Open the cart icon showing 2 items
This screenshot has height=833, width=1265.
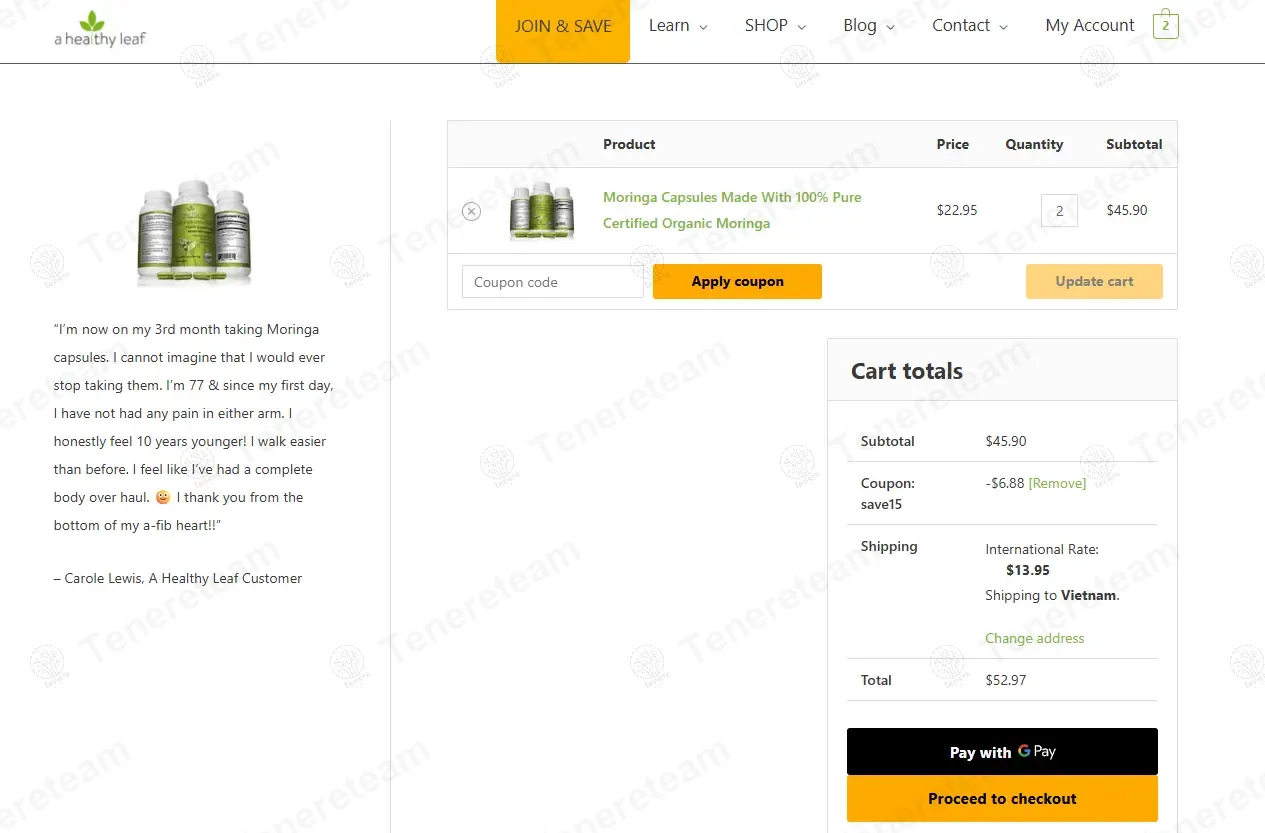1165,26
